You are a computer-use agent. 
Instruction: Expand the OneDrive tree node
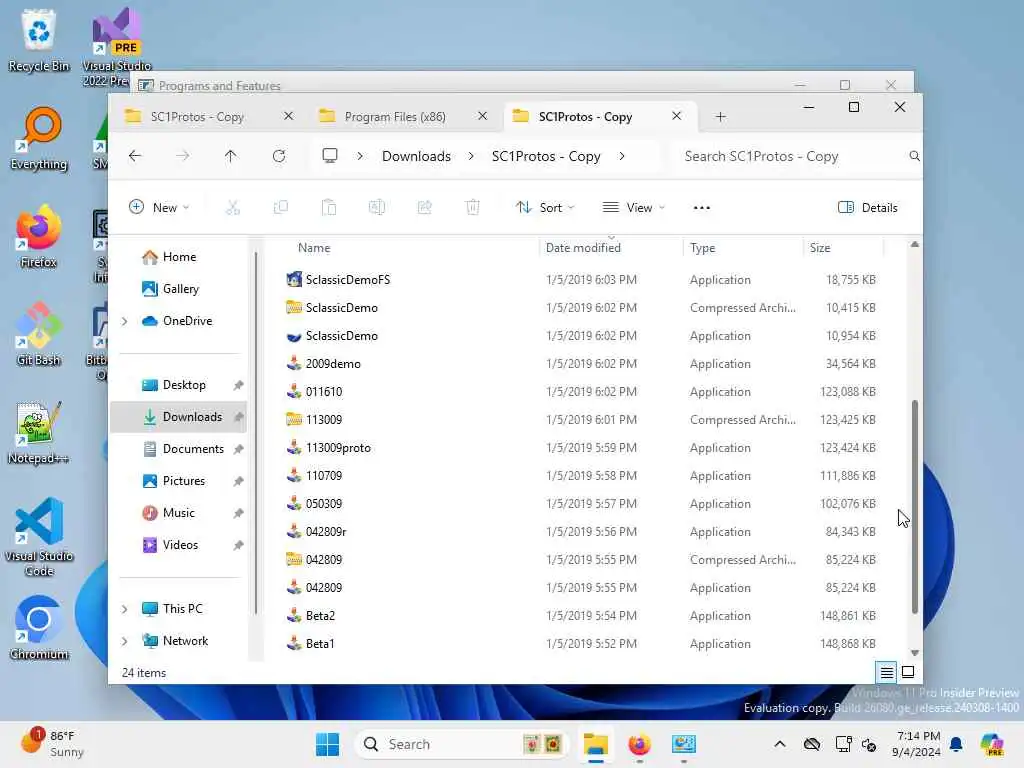pos(125,321)
